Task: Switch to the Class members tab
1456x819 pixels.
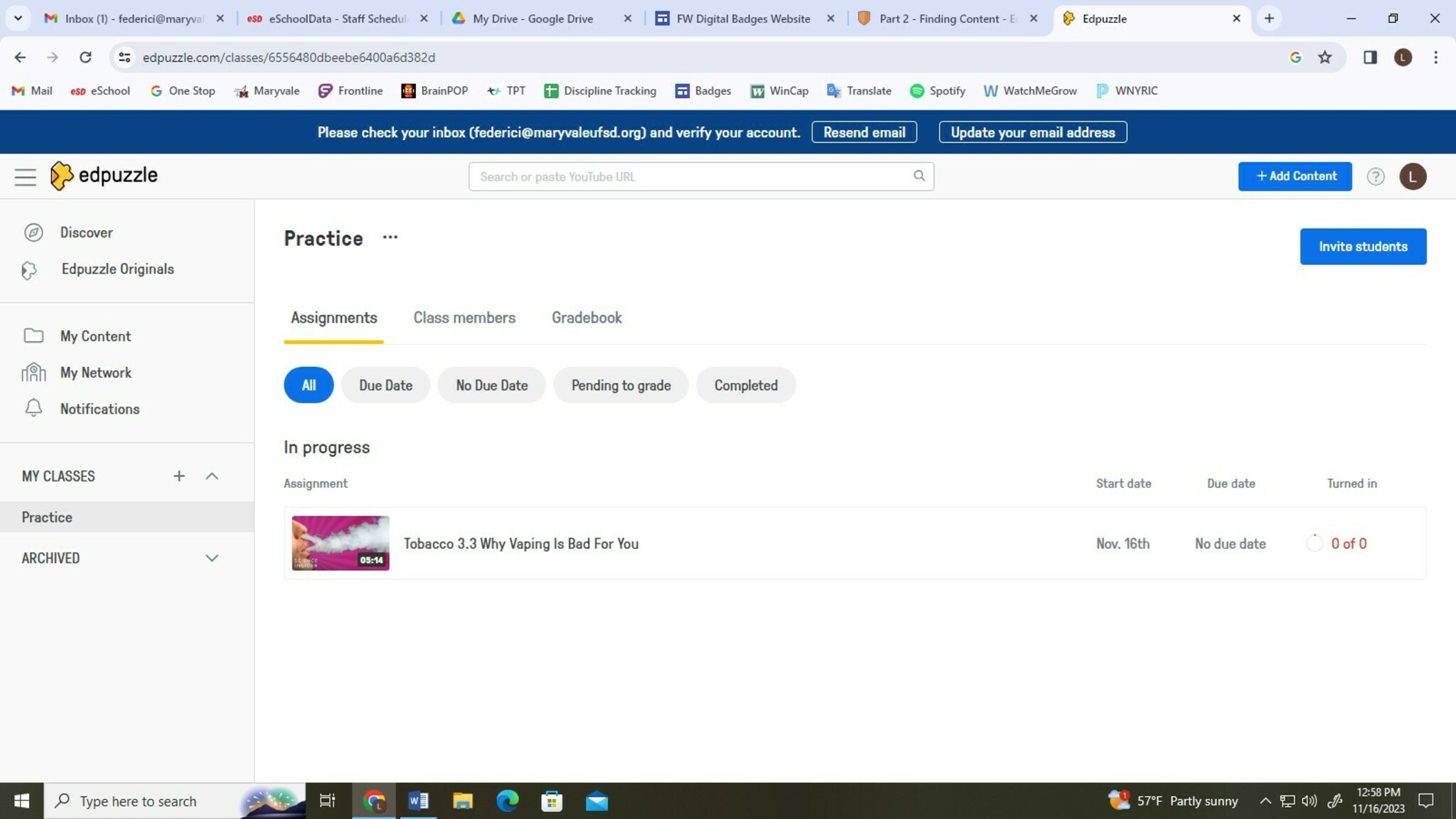Action: tap(464, 318)
